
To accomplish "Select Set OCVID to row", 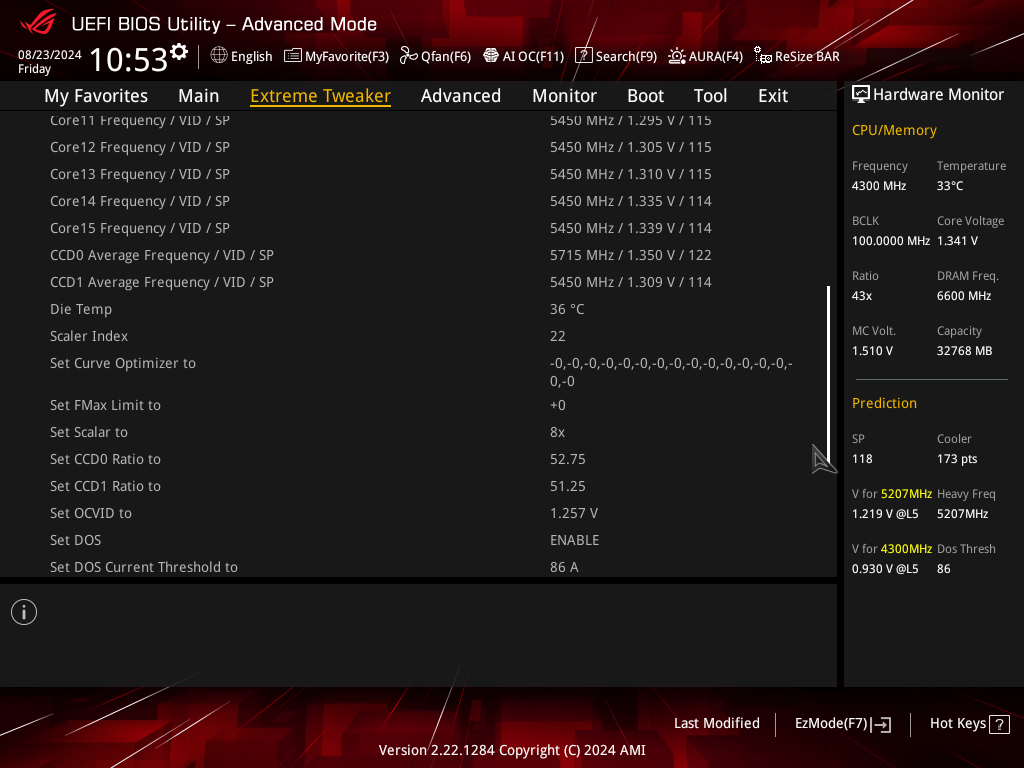I will click(x=418, y=513).
